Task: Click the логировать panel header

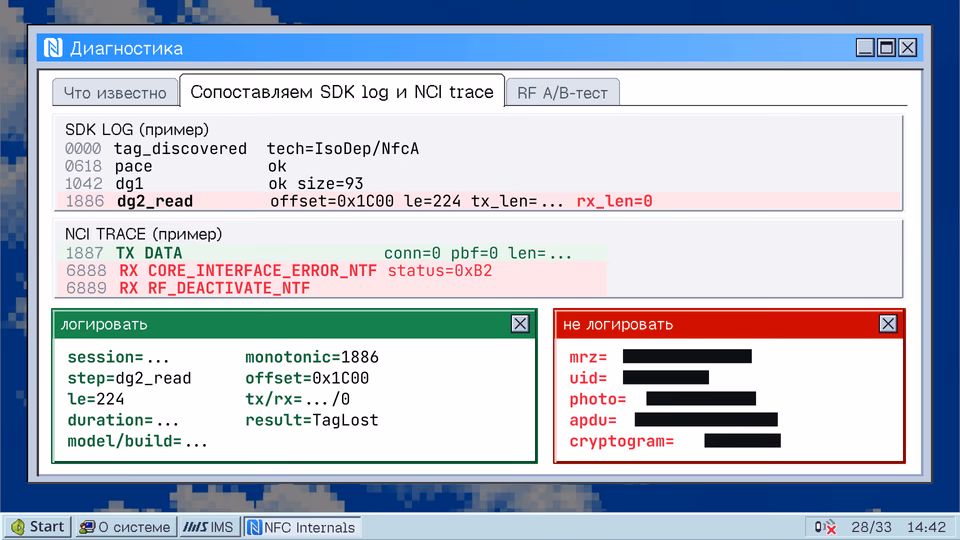Action: click(x=294, y=324)
